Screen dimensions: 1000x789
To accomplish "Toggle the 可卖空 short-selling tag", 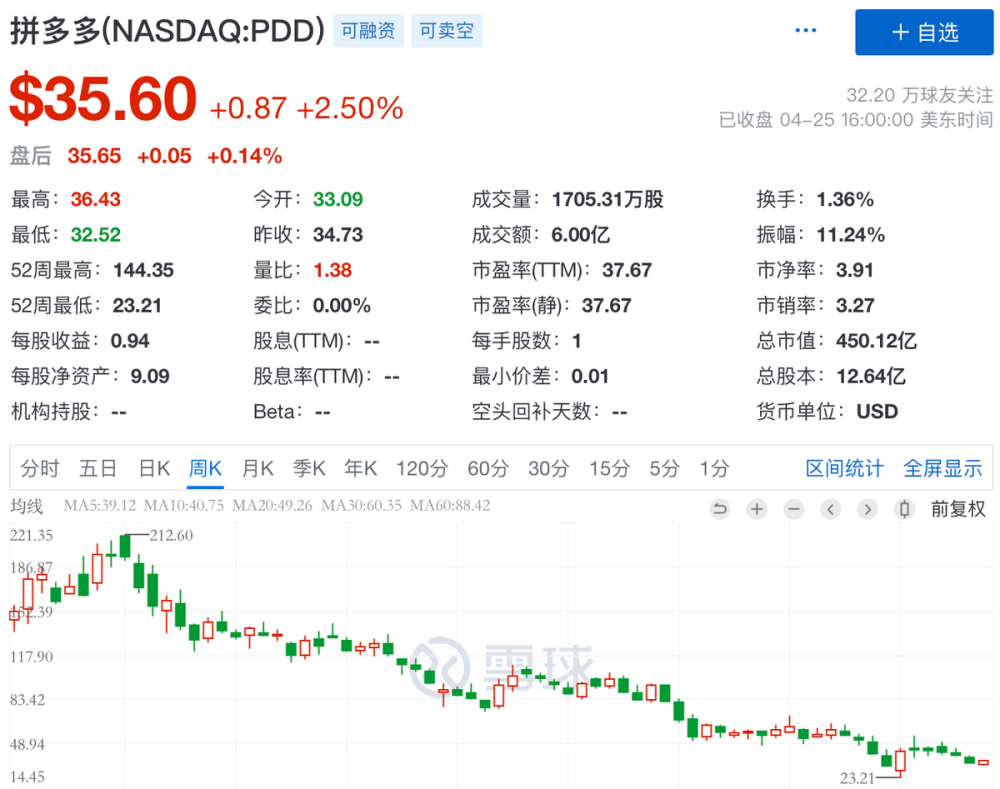I will coord(446,31).
